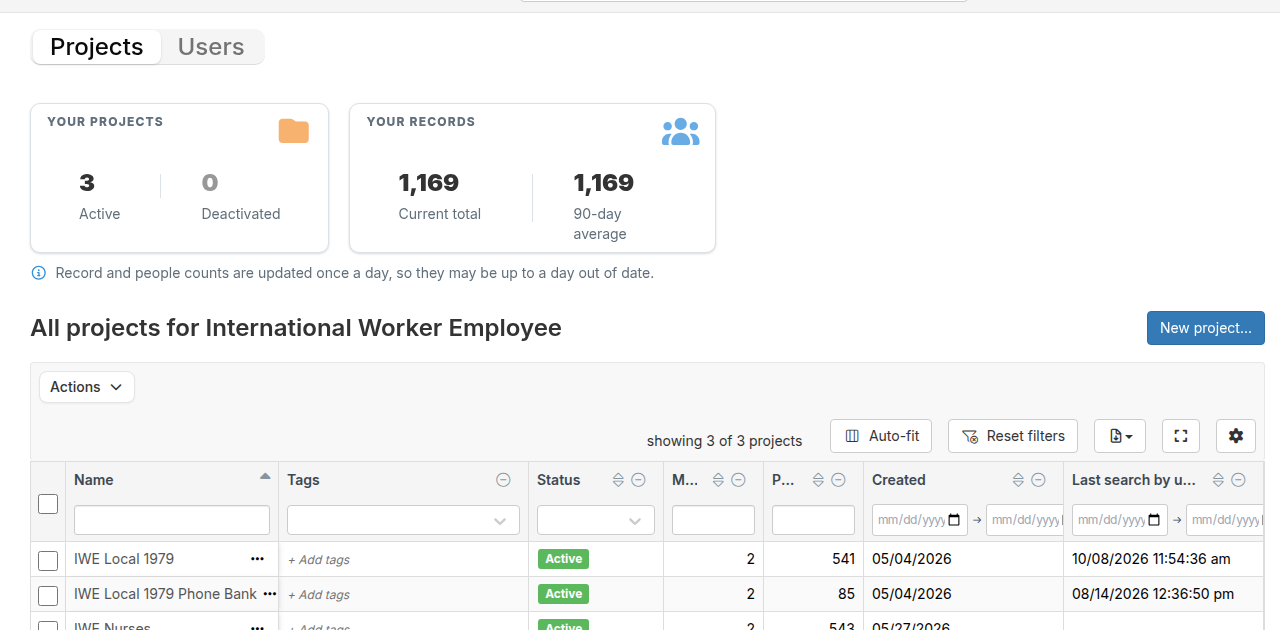Open the Actions dropdown
The height and width of the screenshot is (630, 1280).
pyautogui.click(x=87, y=387)
